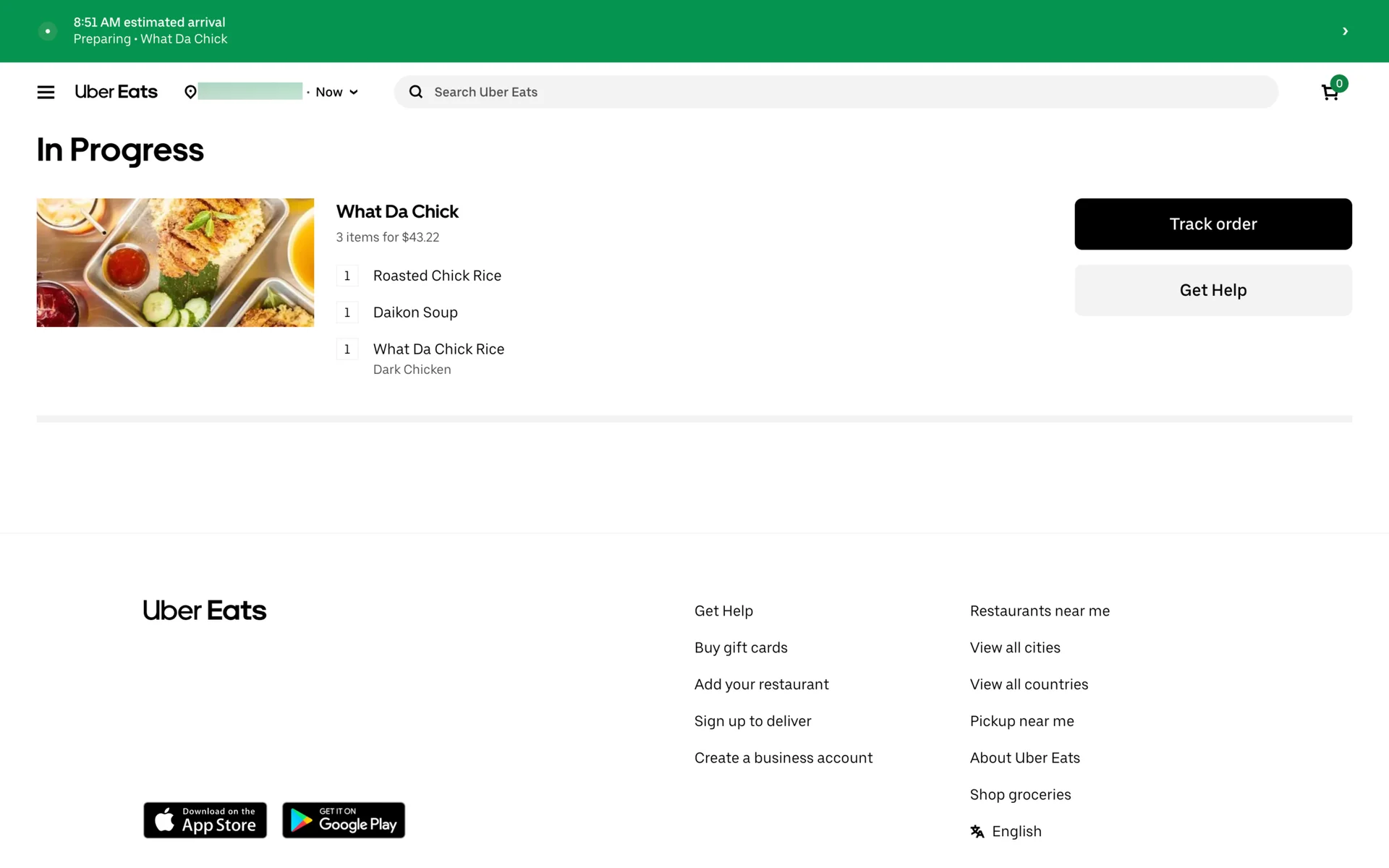This screenshot has width=1389, height=868.
Task: Open the shopping cart icon
Action: tap(1330, 93)
